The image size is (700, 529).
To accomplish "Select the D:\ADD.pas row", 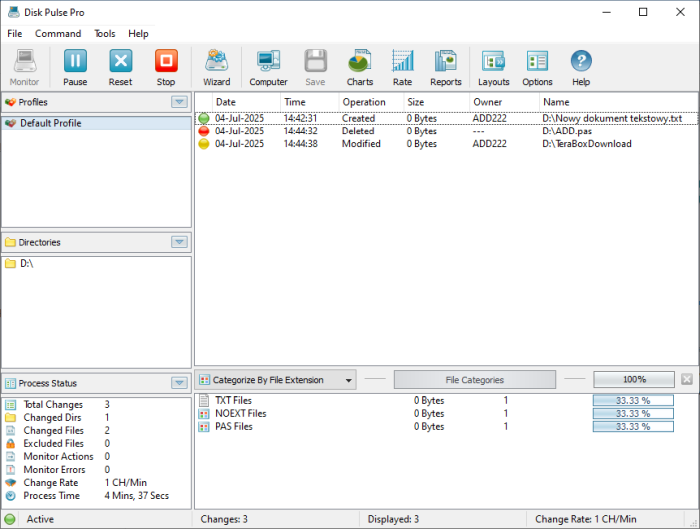I will tap(446, 131).
